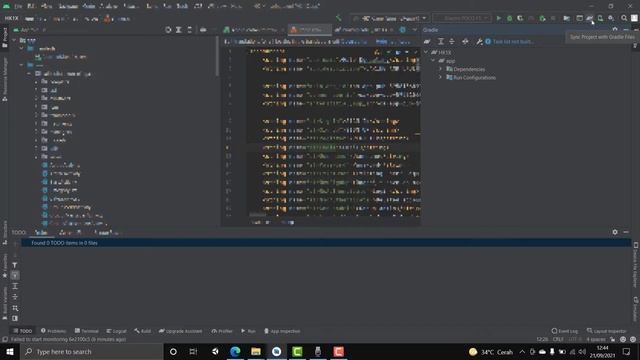
Task: Collapse all nodes in Gradle panel
Action: click(x=452, y=41)
